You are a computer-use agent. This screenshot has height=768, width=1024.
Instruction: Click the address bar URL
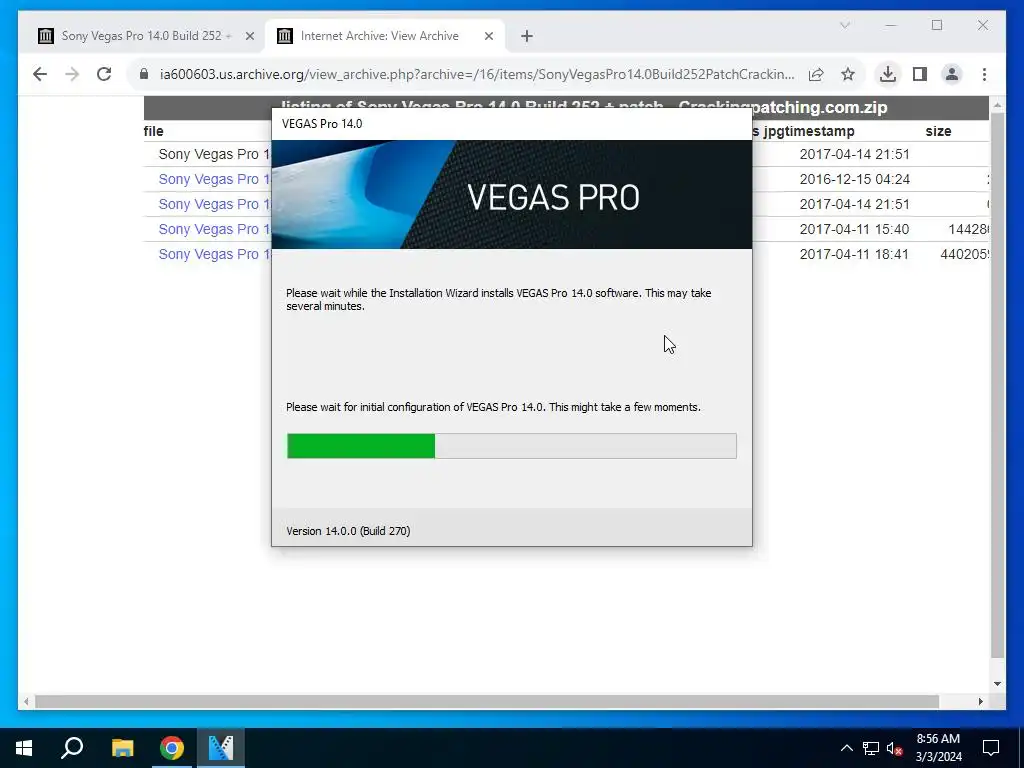pyautogui.click(x=477, y=74)
